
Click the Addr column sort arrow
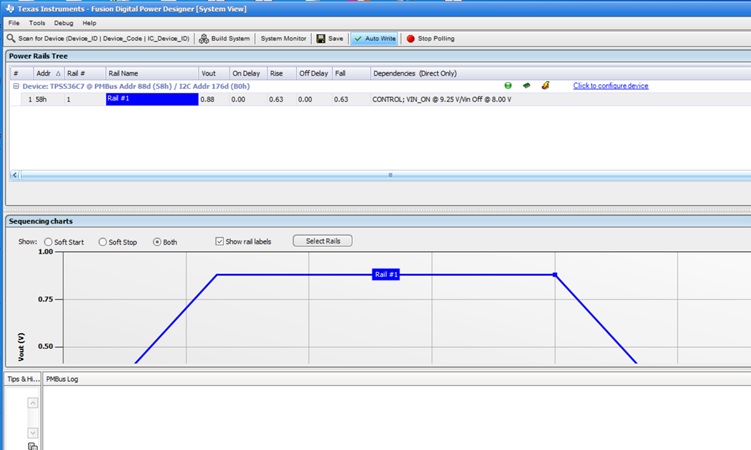tap(58, 73)
